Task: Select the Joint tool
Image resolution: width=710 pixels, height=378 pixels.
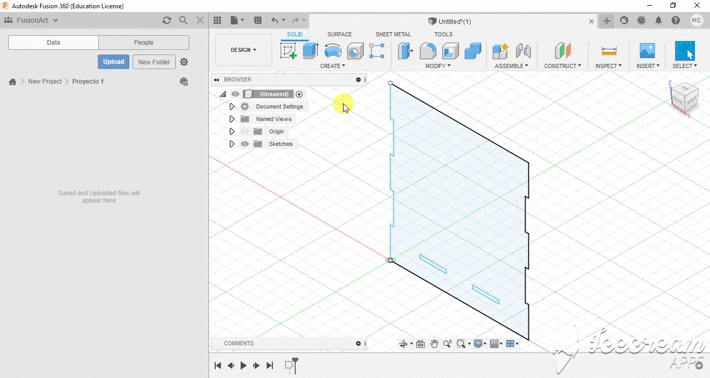Action: click(x=523, y=51)
